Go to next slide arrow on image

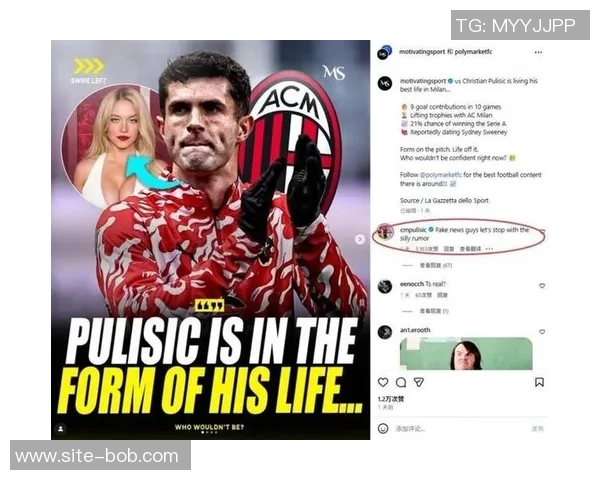(x=360, y=239)
